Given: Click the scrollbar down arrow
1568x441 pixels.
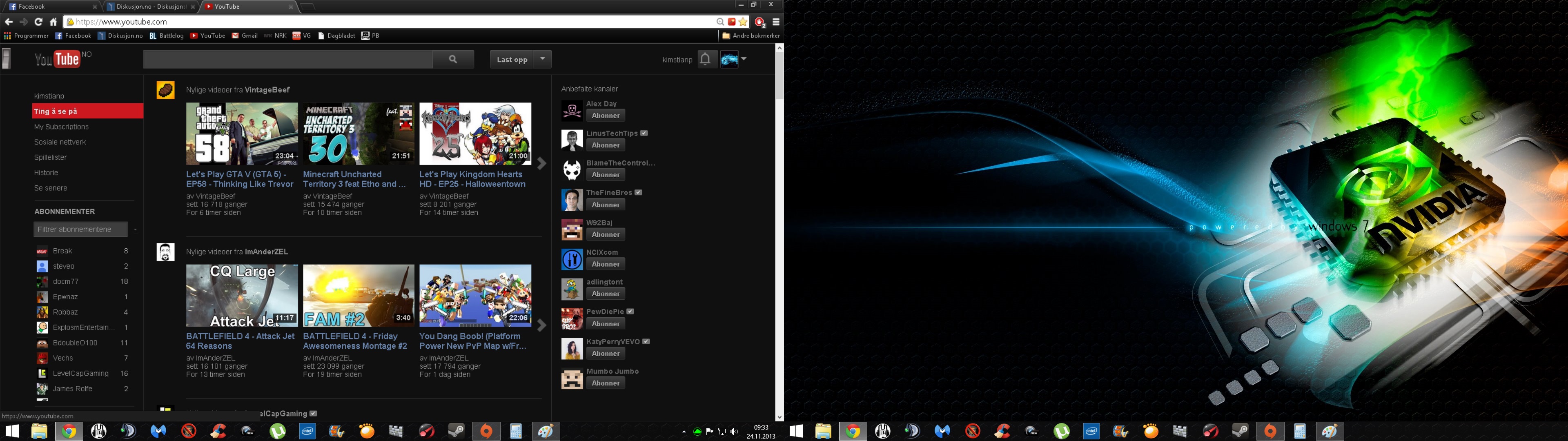Looking at the screenshot, I should (779, 417).
